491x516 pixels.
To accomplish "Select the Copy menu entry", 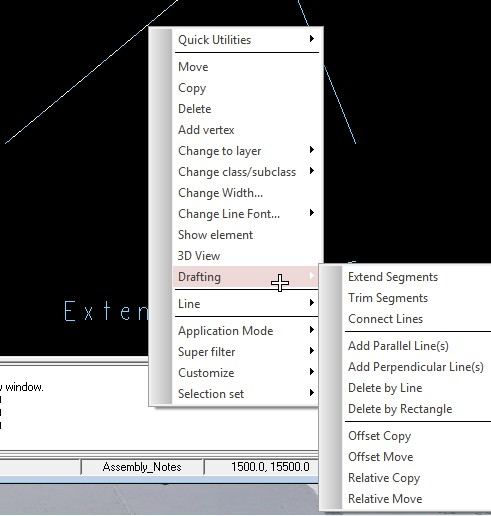I will pyautogui.click(x=246, y=88).
